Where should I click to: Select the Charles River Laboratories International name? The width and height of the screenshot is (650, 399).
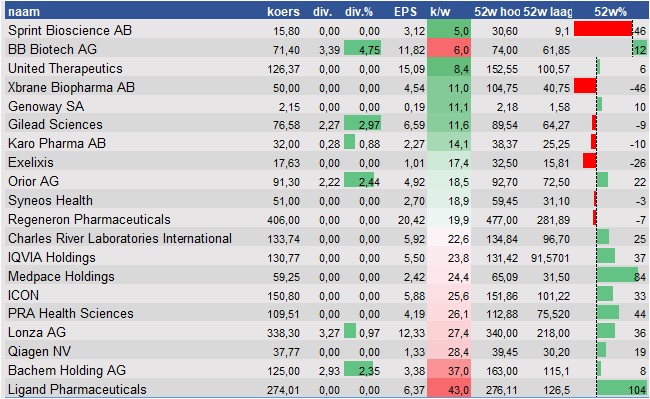pyautogui.click(x=120, y=238)
